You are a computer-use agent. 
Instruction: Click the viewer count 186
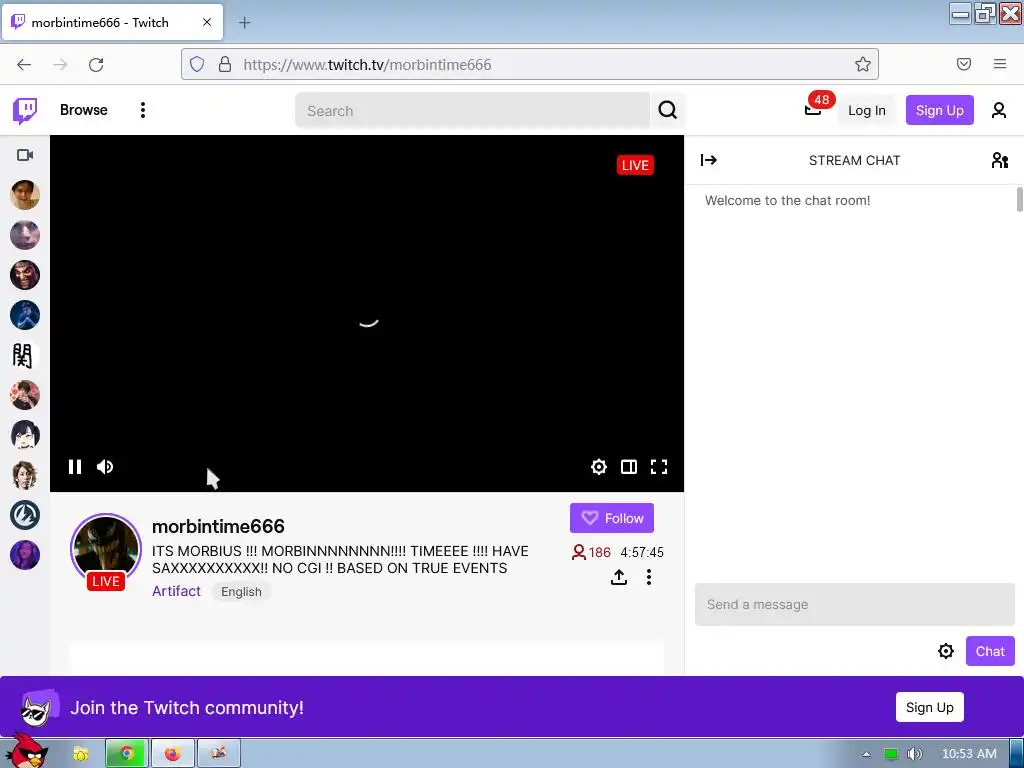[591, 552]
